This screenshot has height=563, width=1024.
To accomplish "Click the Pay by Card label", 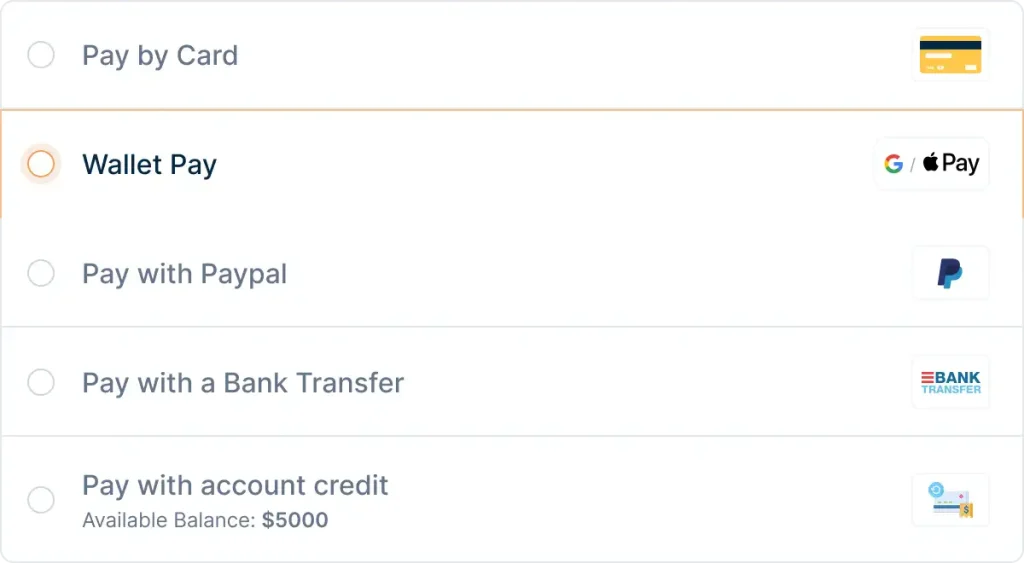I will [160, 56].
